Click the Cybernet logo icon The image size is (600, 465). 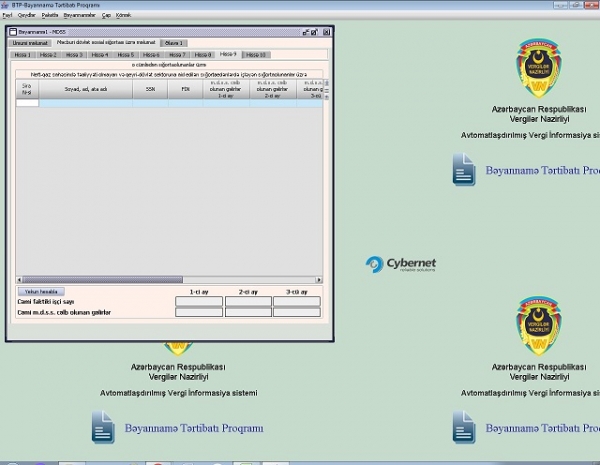point(375,264)
